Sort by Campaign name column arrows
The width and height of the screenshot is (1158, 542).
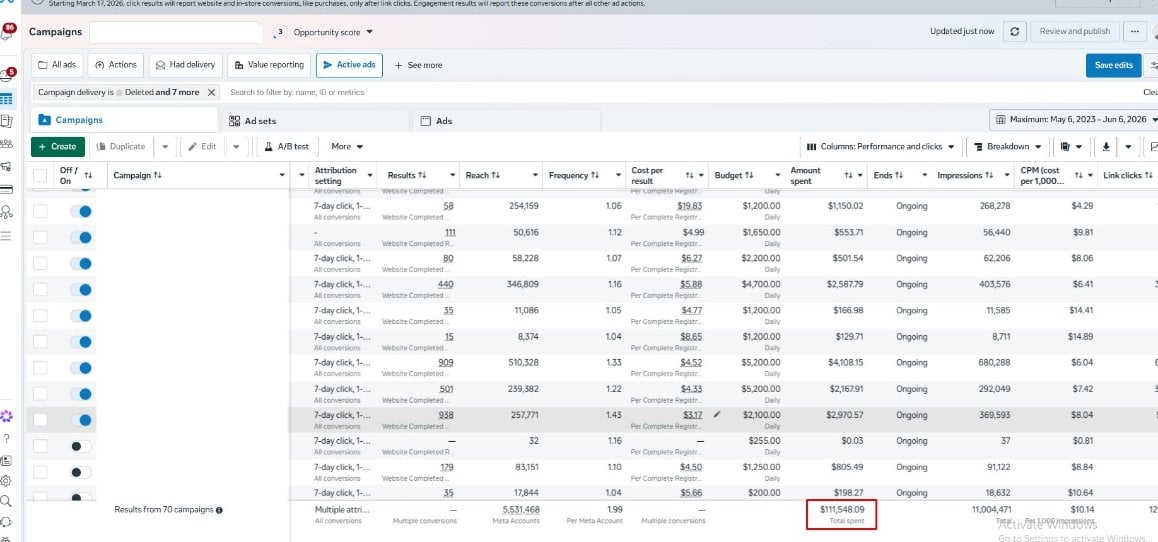coord(157,175)
